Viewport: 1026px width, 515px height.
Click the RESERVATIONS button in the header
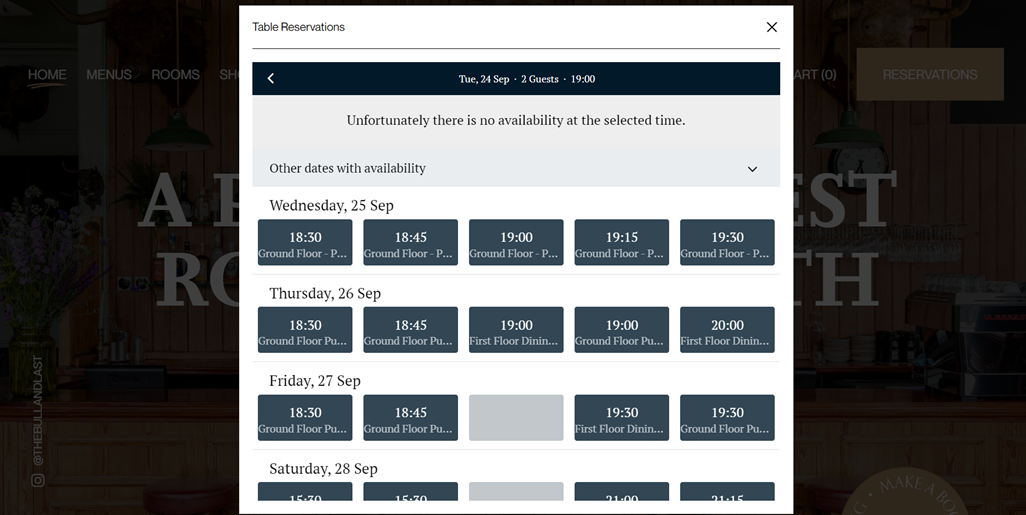[x=930, y=75]
